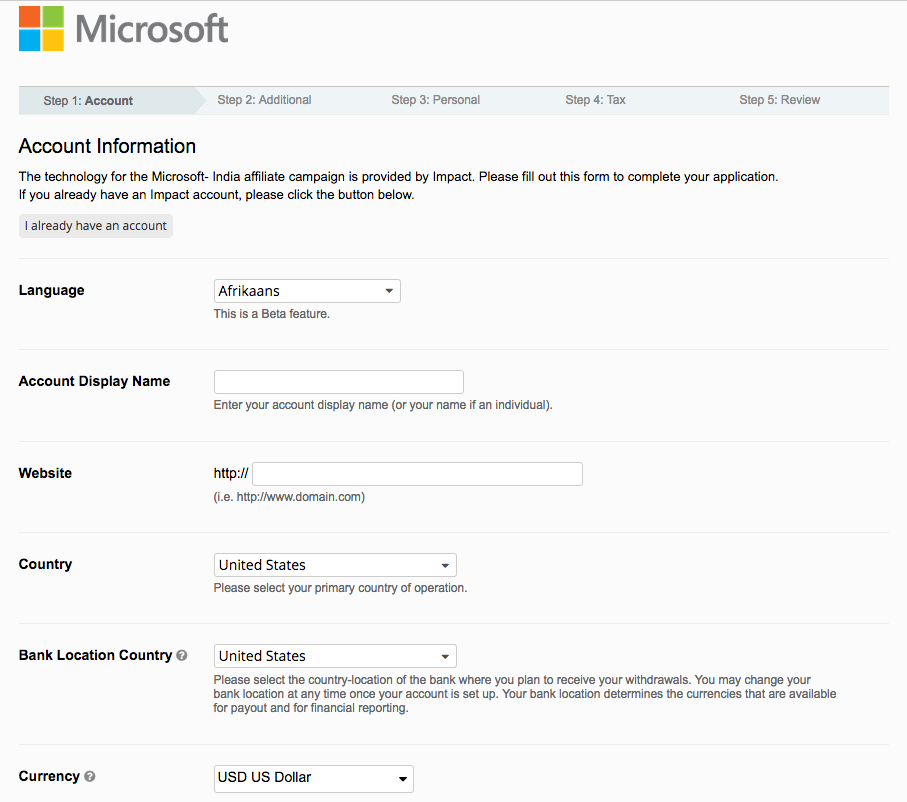This screenshot has width=907, height=802.
Task: Open the Bank Location Country dropdown
Action: point(335,656)
